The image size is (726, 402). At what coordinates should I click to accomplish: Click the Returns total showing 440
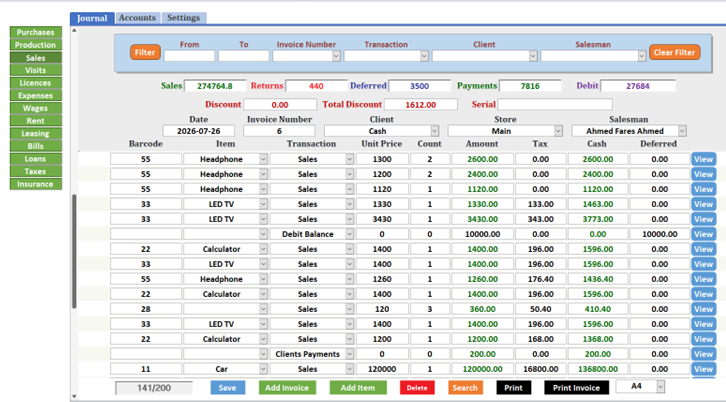pyautogui.click(x=316, y=86)
